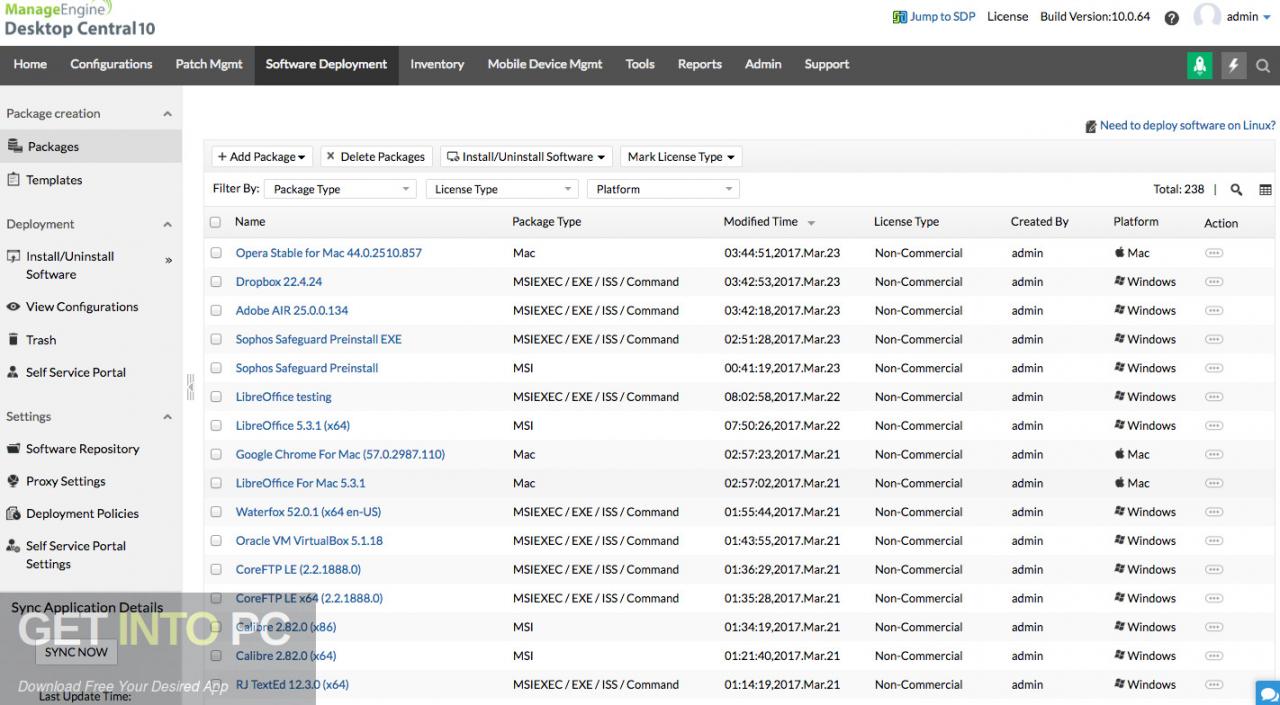Click the chat bubble icon at bottom right
Screen dimensions: 1280x705
pos(1268,693)
